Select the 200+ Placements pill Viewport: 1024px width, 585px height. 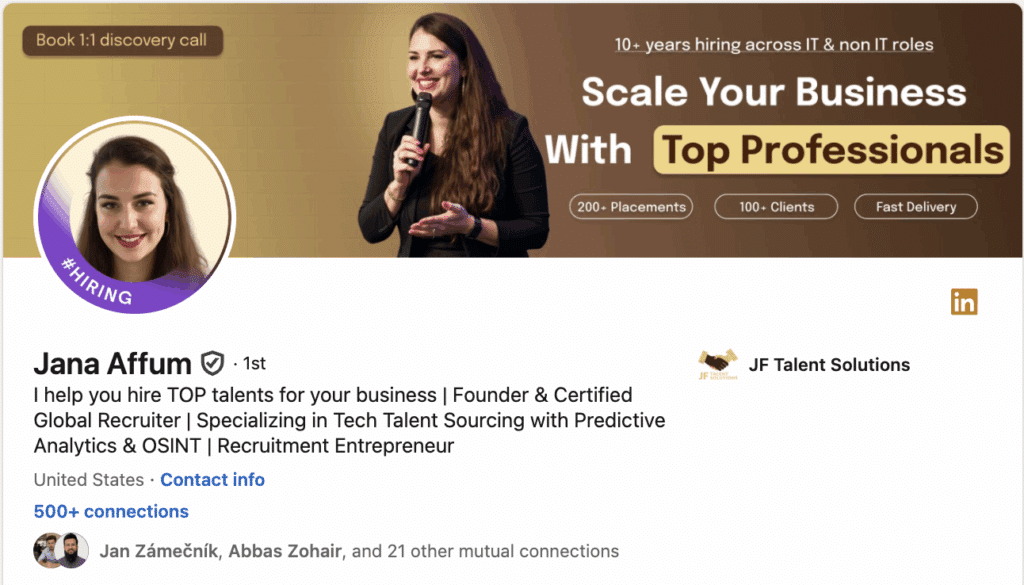(x=631, y=207)
